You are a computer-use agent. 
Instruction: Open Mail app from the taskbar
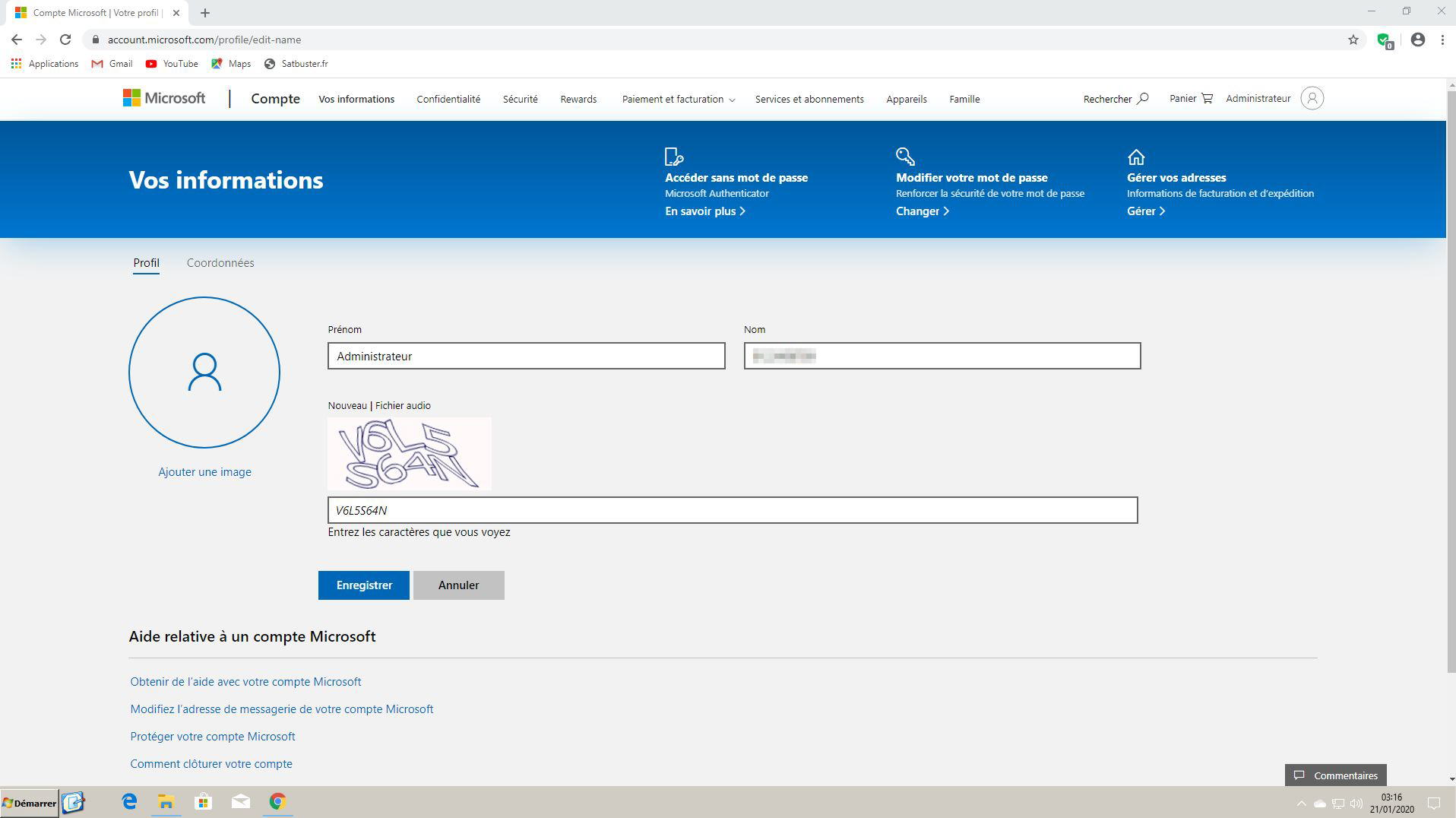240,802
